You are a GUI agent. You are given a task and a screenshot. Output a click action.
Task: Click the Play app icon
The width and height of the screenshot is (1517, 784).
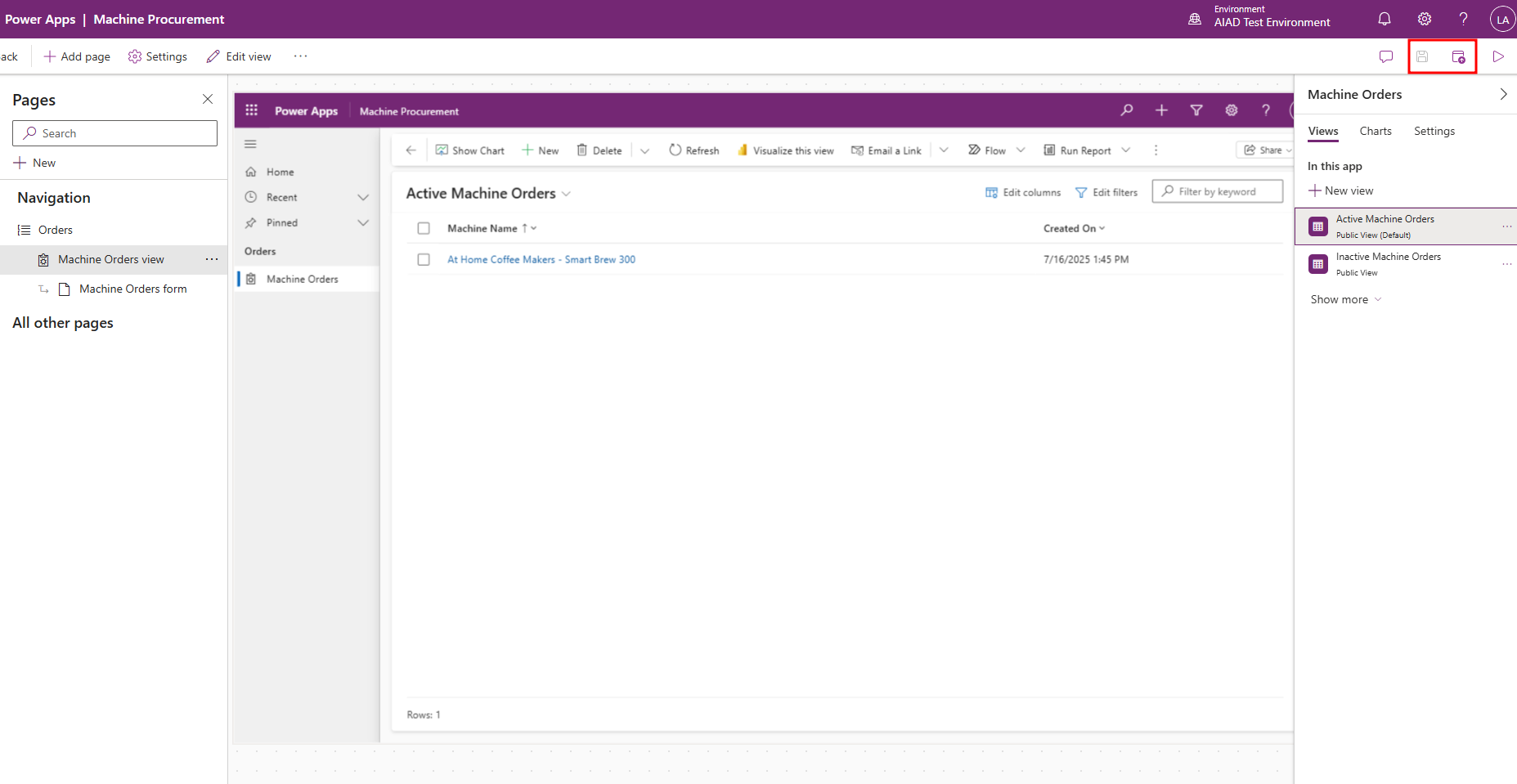click(x=1498, y=56)
